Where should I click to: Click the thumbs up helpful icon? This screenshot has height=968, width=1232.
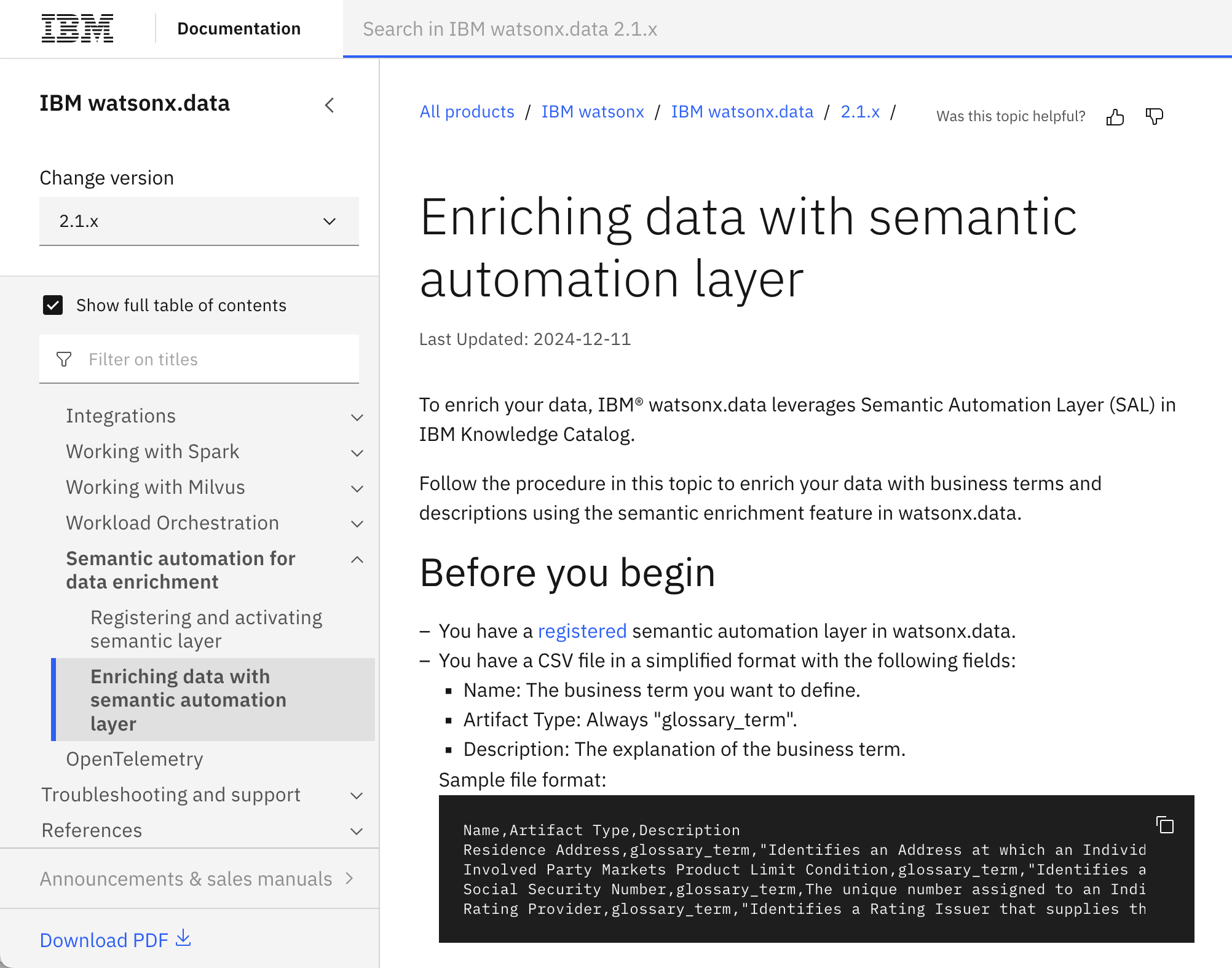(x=1115, y=117)
